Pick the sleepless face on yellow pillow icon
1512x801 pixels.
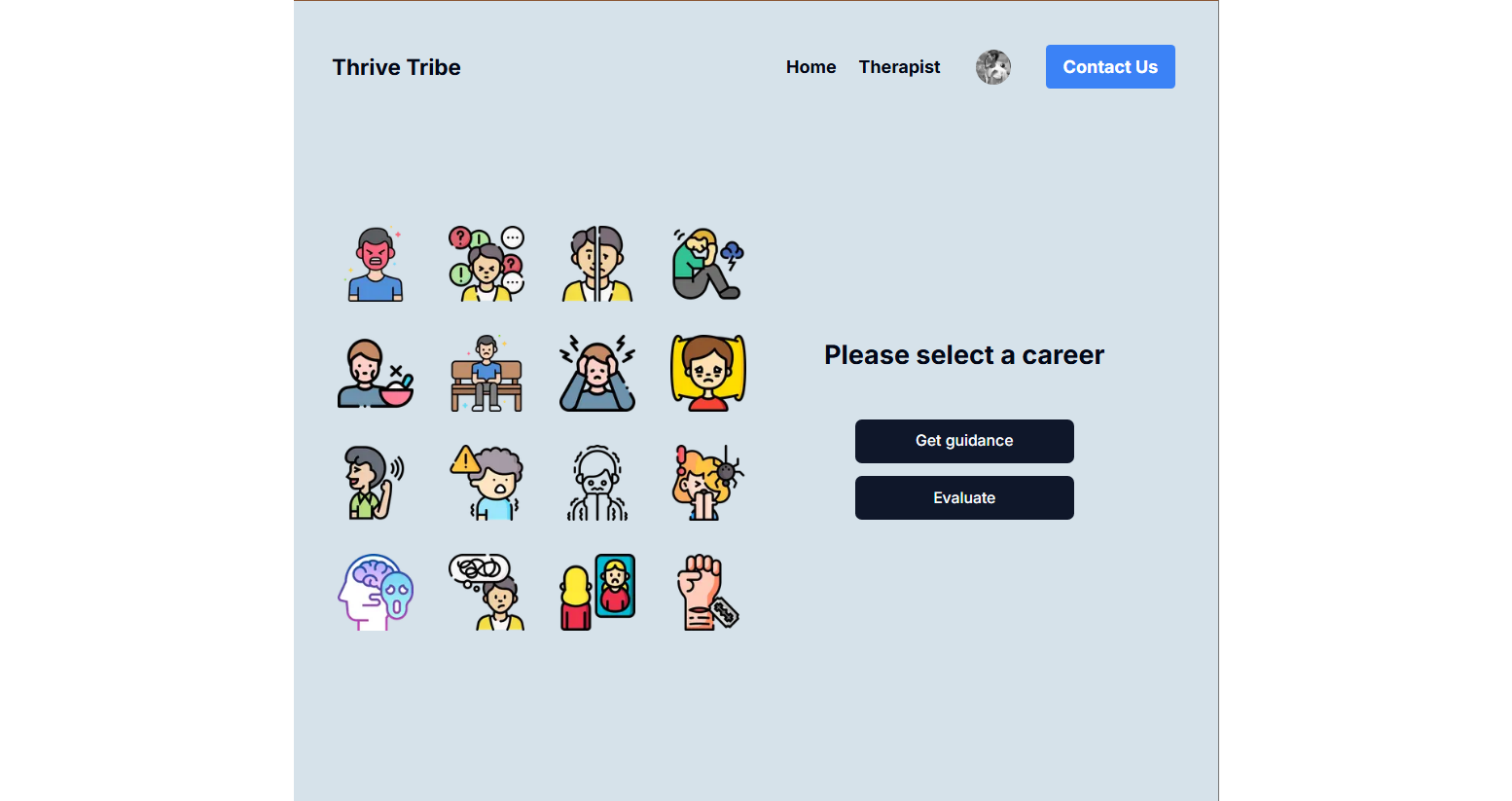point(708,374)
